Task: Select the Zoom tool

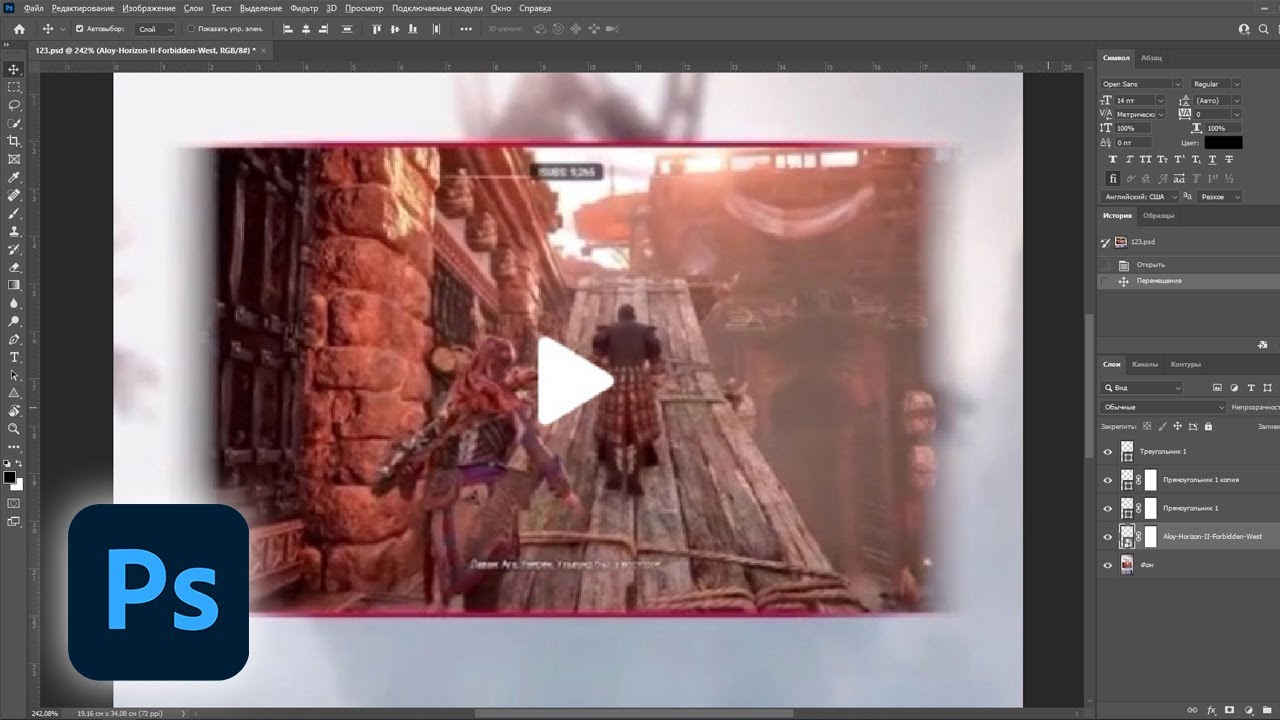Action: coord(14,428)
